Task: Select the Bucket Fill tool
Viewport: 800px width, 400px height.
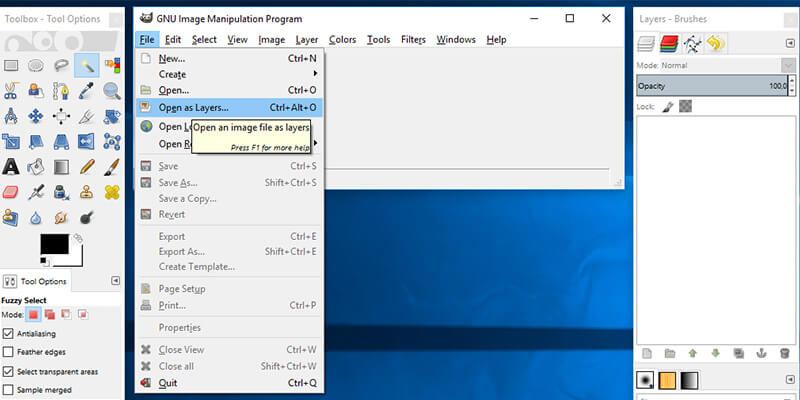Action: click(36, 166)
